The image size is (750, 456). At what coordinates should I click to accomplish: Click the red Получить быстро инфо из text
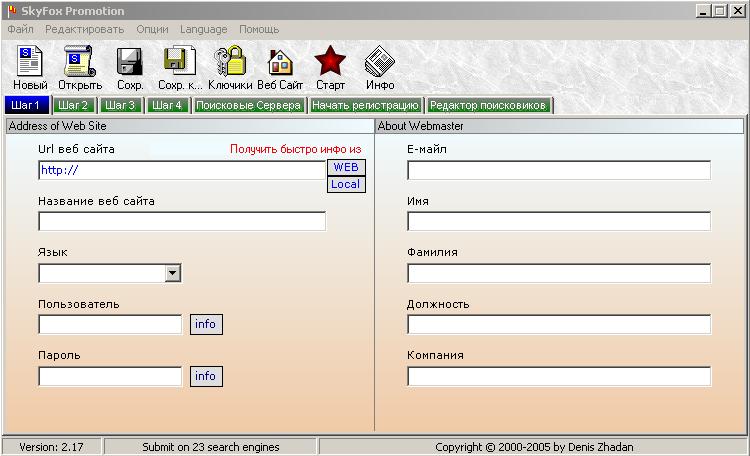pos(296,149)
